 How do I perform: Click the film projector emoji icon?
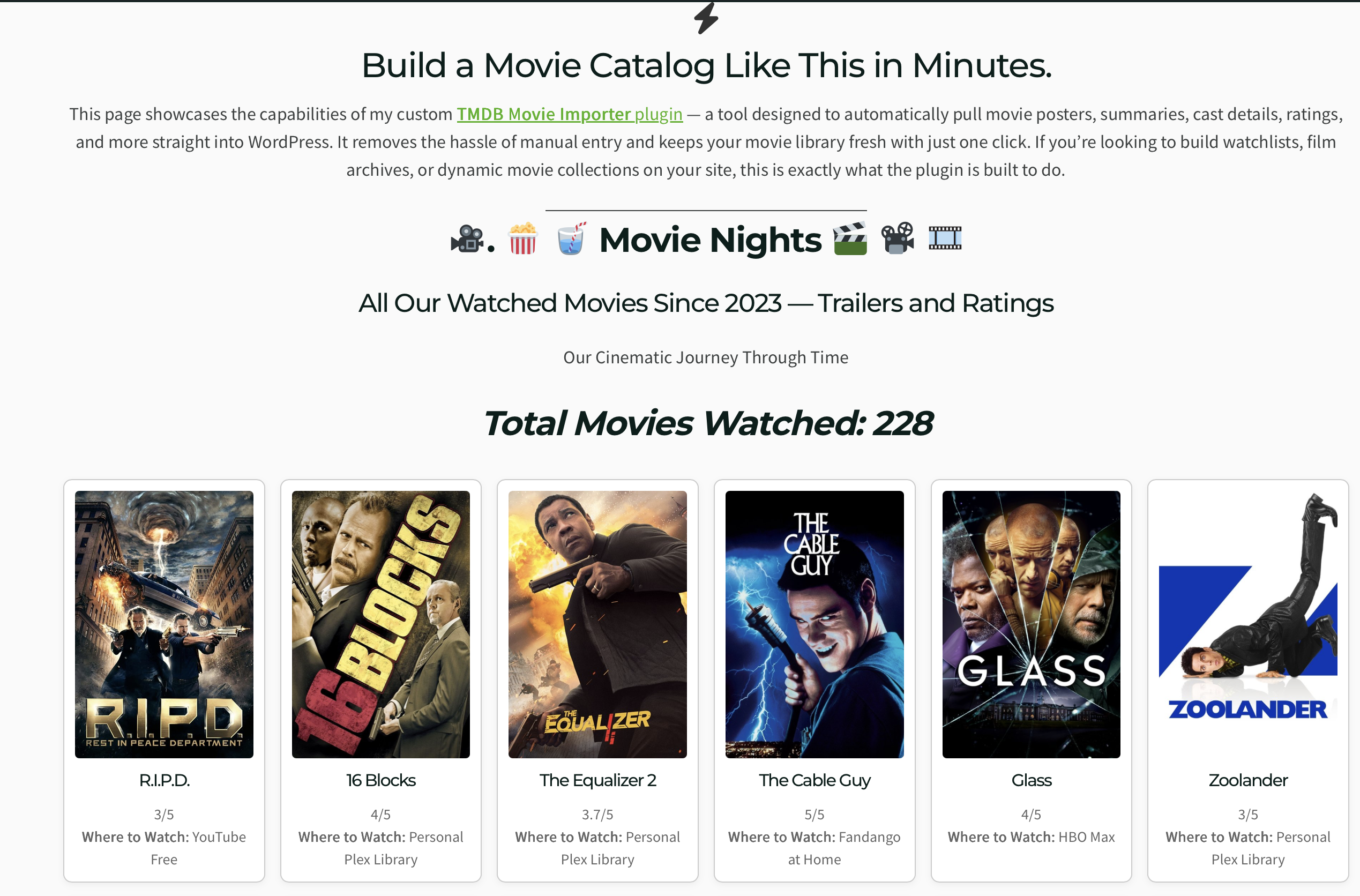click(x=898, y=238)
